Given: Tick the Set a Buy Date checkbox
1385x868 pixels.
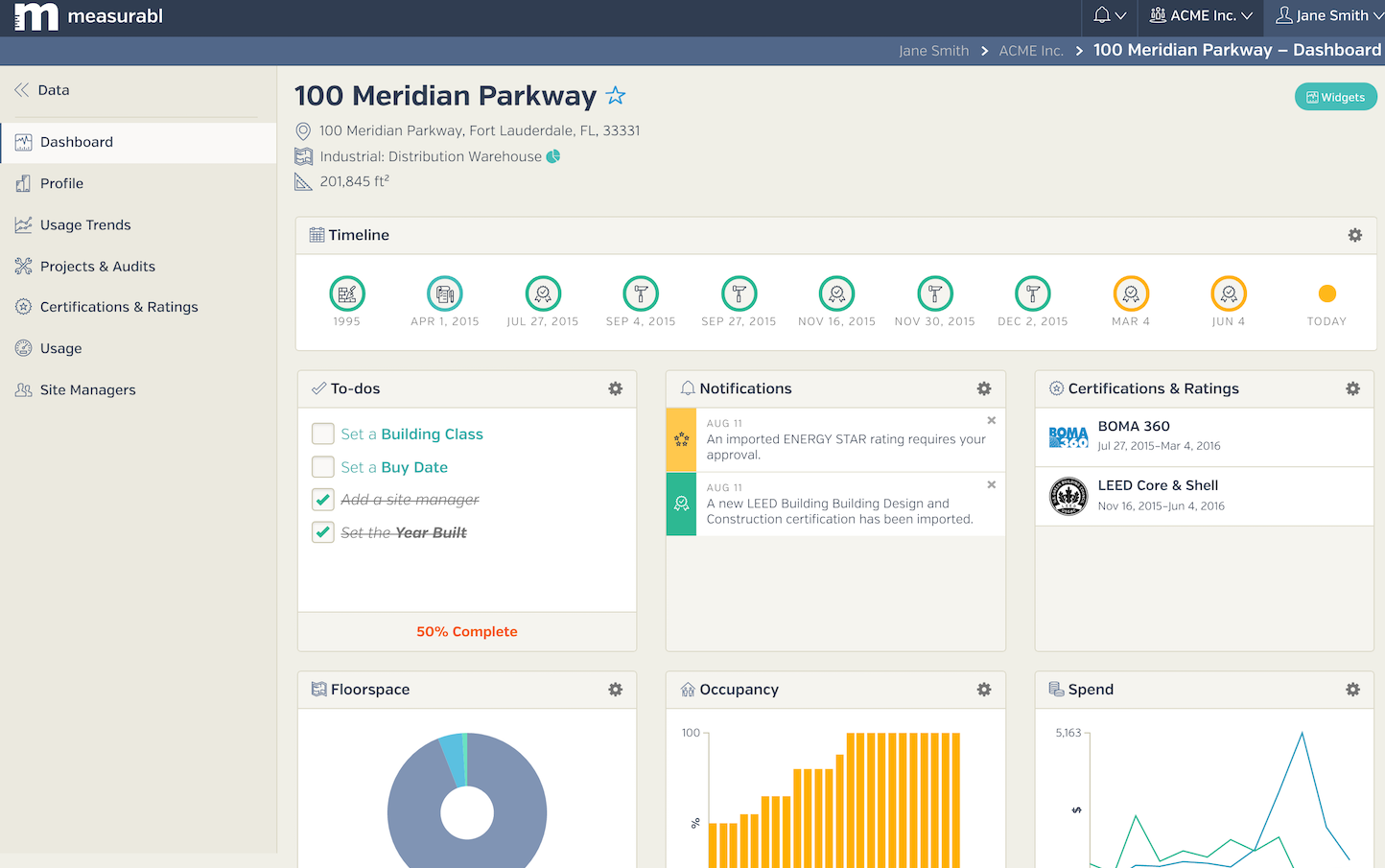Looking at the screenshot, I should click(323, 467).
